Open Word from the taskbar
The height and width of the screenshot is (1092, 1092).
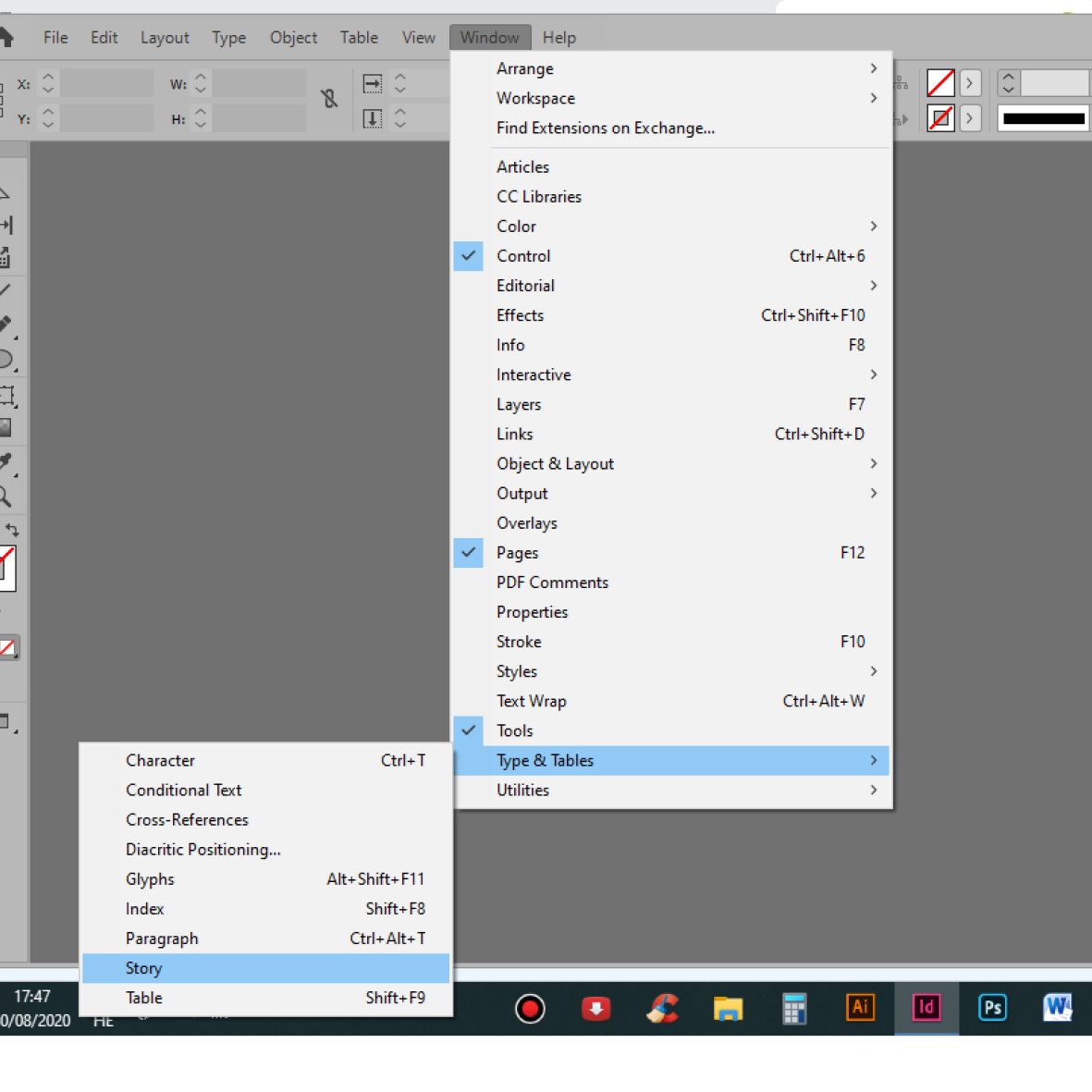(1057, 1007)
